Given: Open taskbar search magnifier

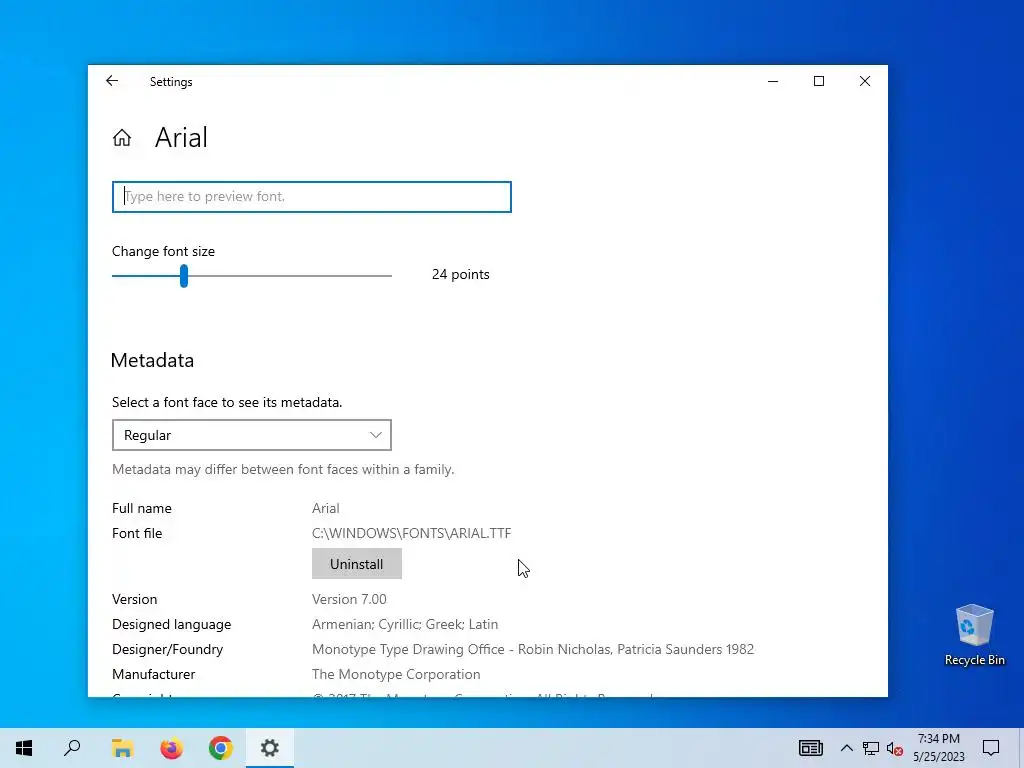Looking at the screenshot, I should [72, 748].
